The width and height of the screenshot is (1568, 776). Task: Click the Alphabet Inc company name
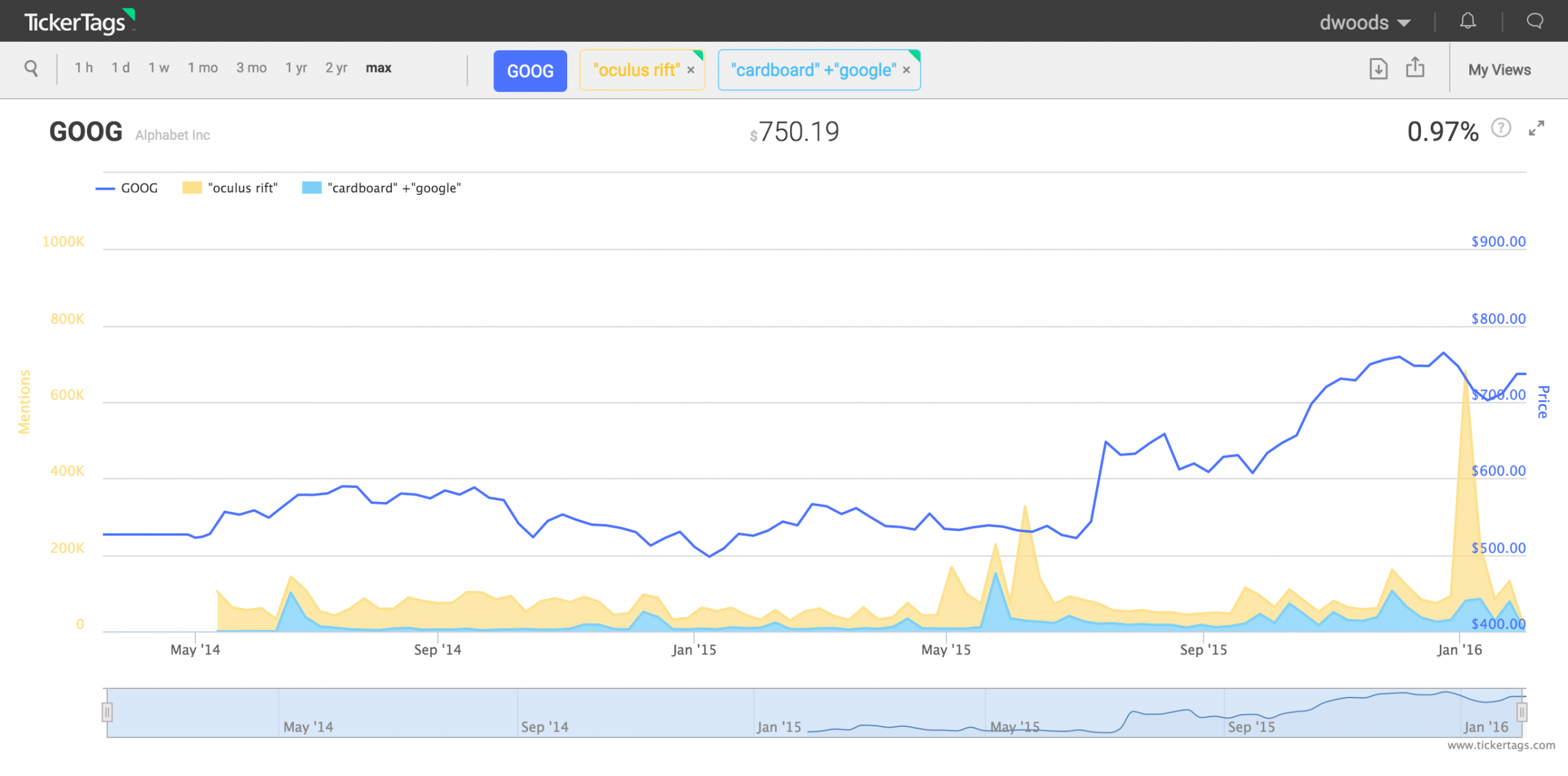click(172, 135)
